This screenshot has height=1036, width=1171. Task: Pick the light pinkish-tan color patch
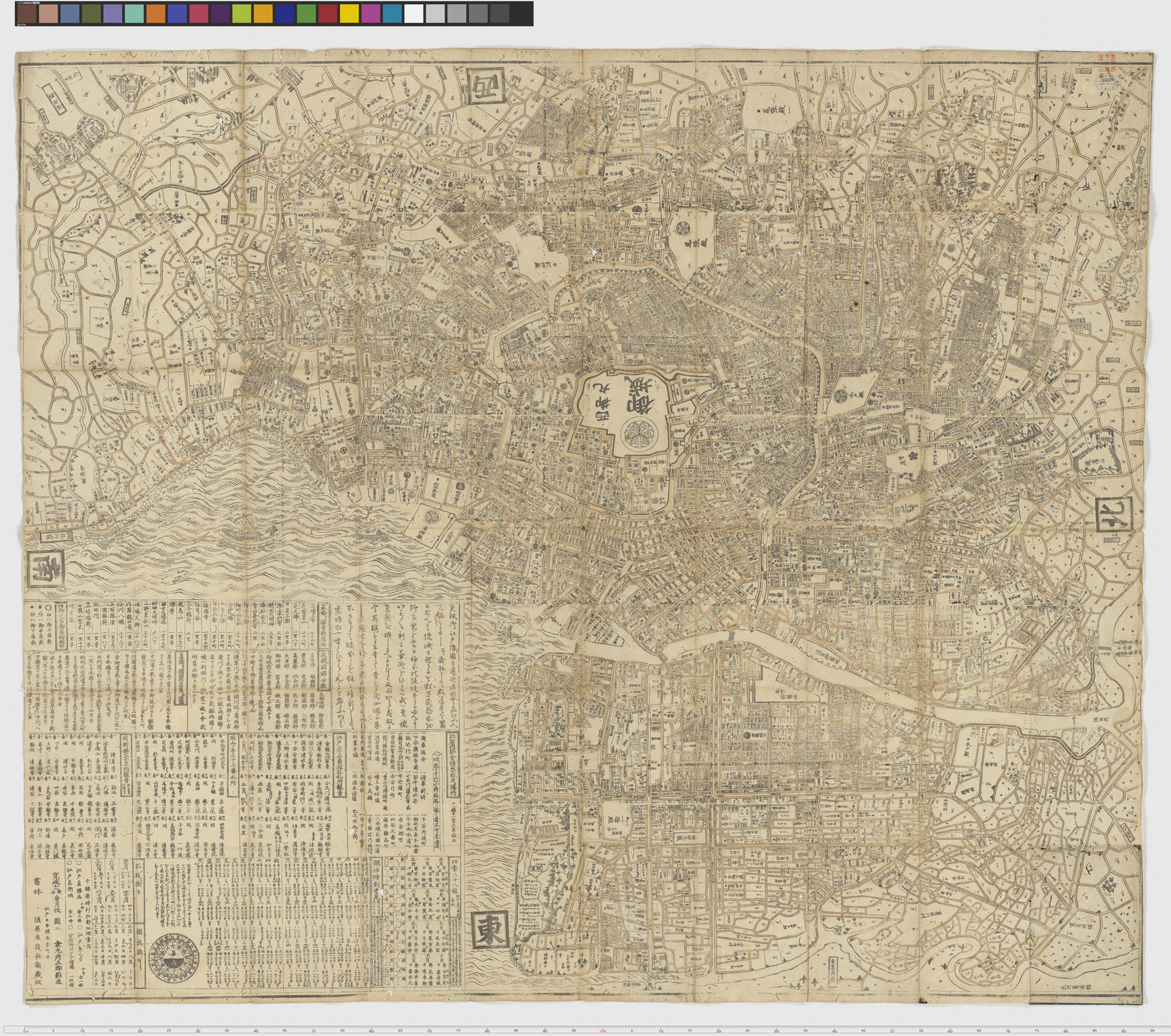(49, 14)
